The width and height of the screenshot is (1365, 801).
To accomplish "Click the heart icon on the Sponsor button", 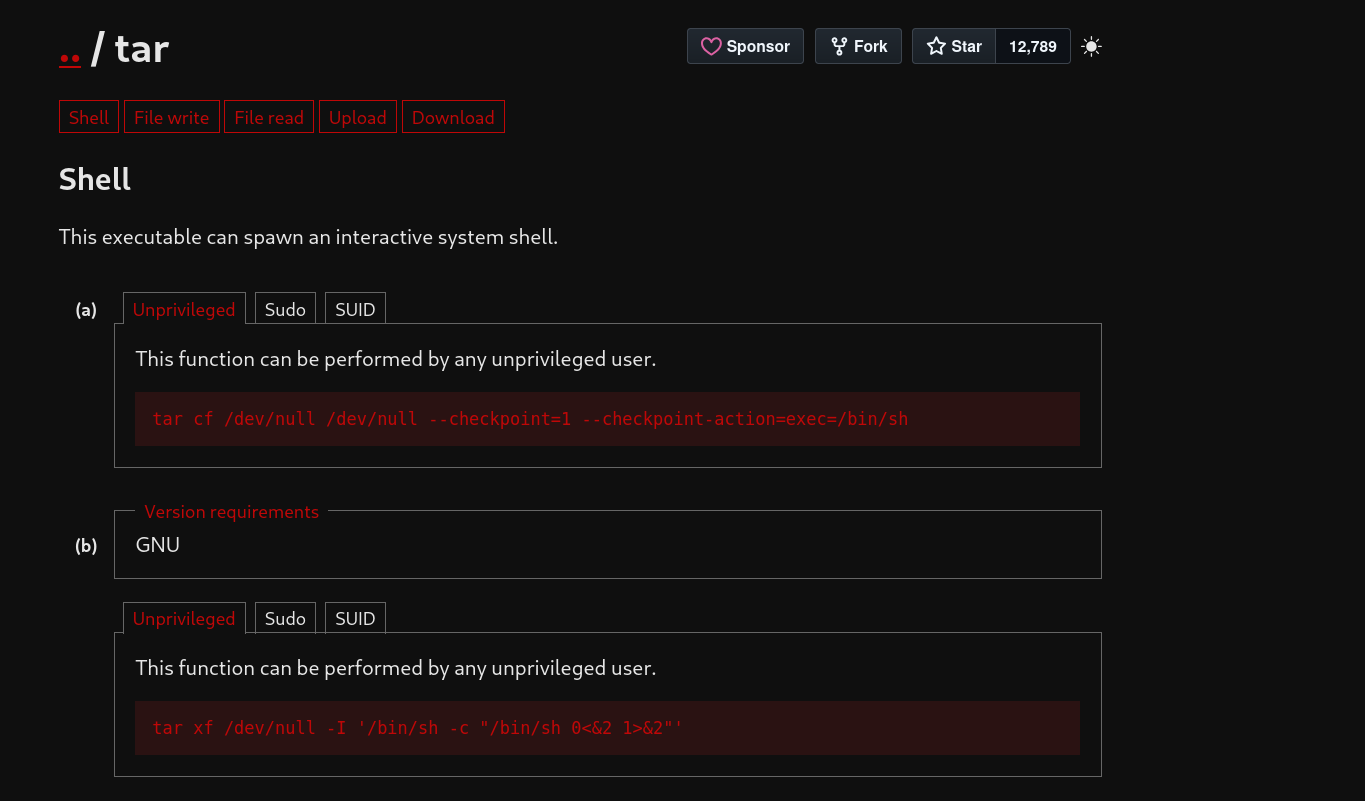I will tap(711, 47).
